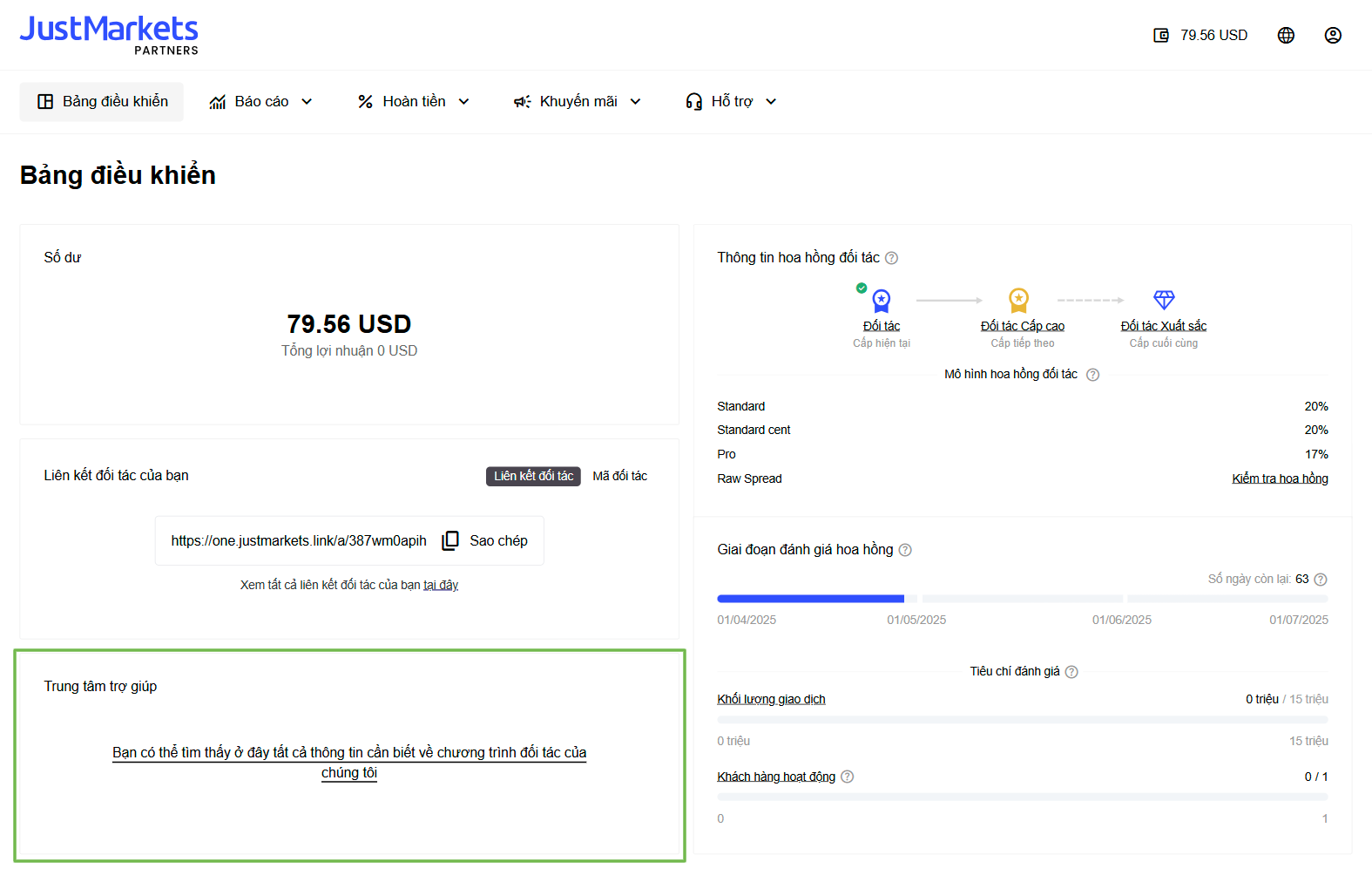Screen dimensions: 1372x882
Task: Click the Khách hàng hoạt động link
Action: click(776, 777)
